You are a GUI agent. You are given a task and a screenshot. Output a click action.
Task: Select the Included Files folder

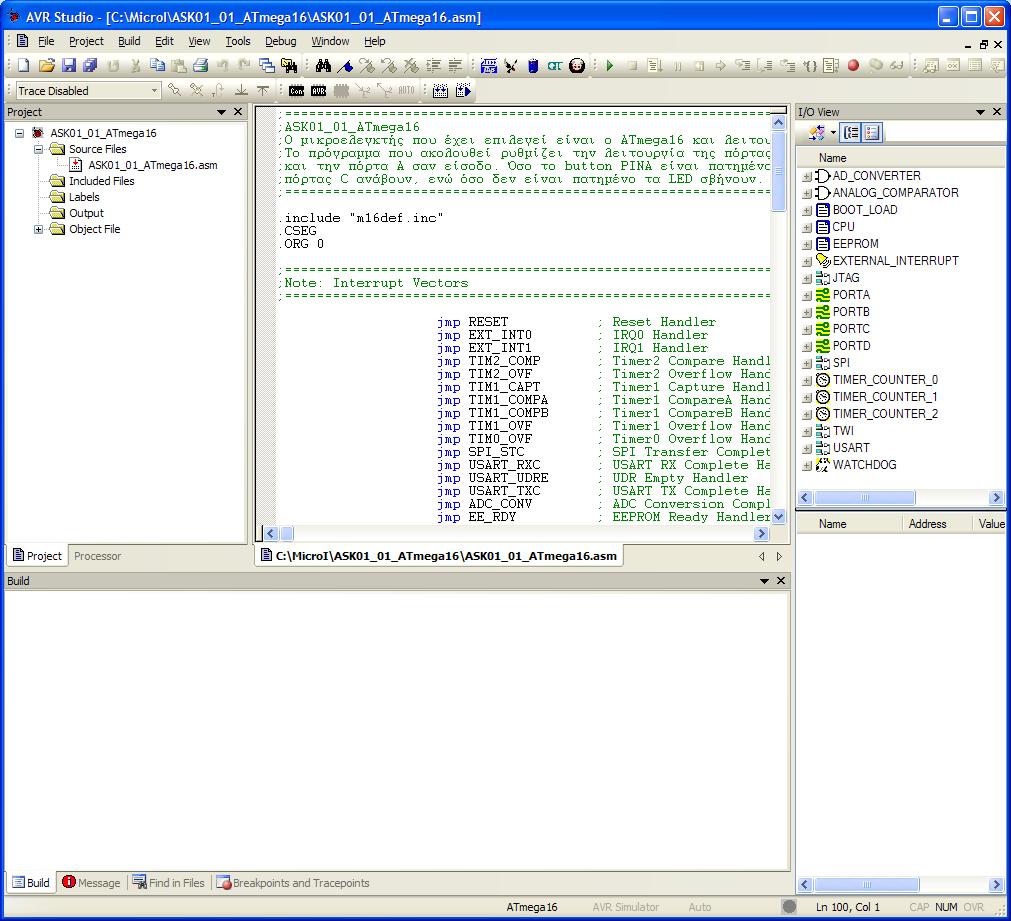click(102, 181)
